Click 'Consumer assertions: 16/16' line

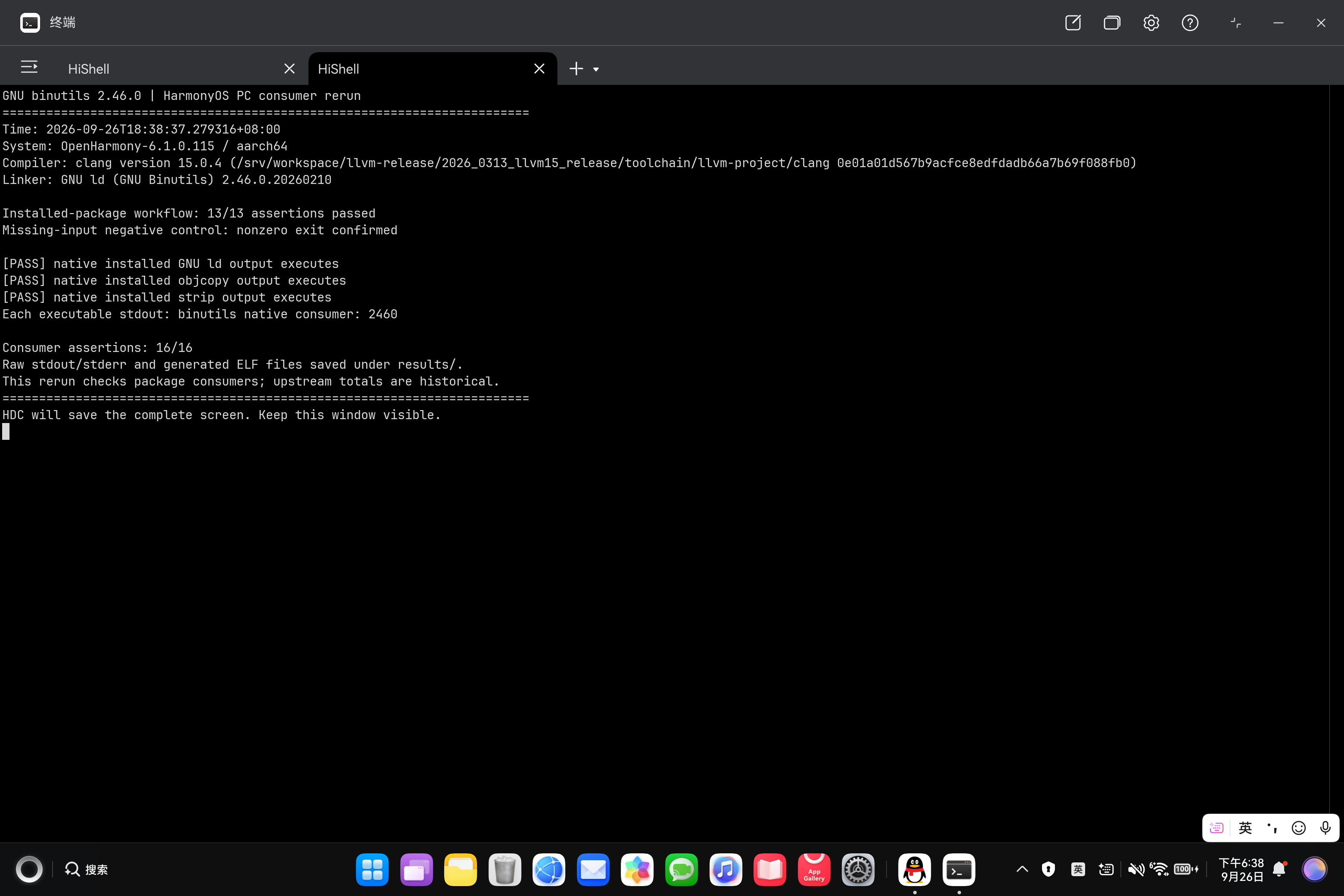click(98, 348)
